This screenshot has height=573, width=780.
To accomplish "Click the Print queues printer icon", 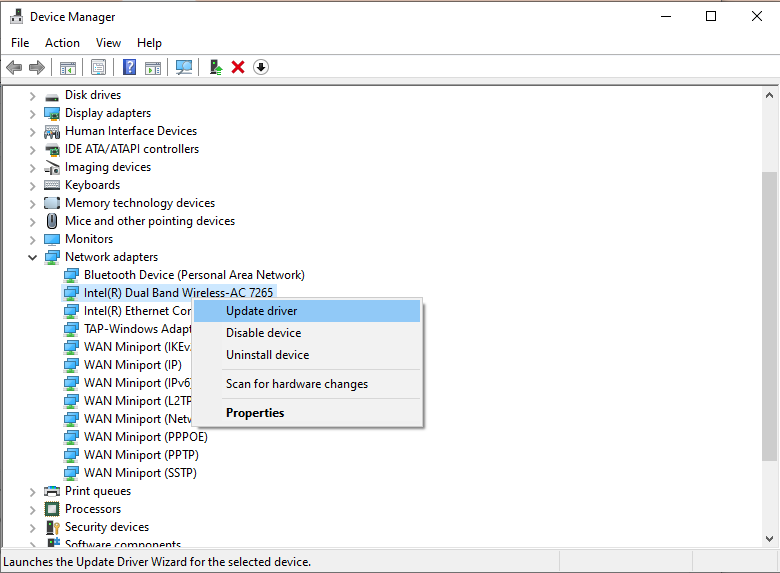I will click(x=52, y=491).
